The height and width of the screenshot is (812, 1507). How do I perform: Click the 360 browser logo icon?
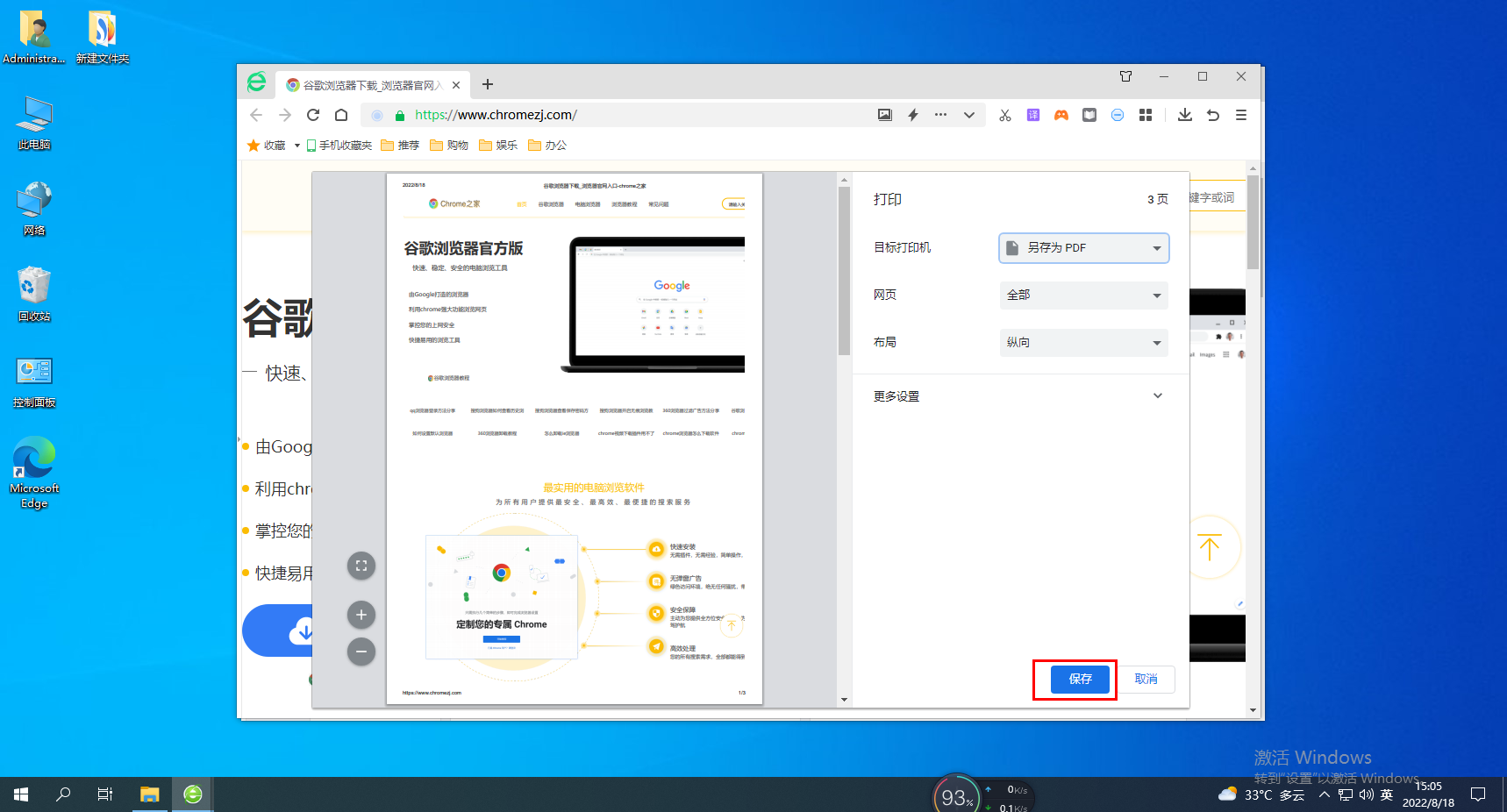[256, 82]
